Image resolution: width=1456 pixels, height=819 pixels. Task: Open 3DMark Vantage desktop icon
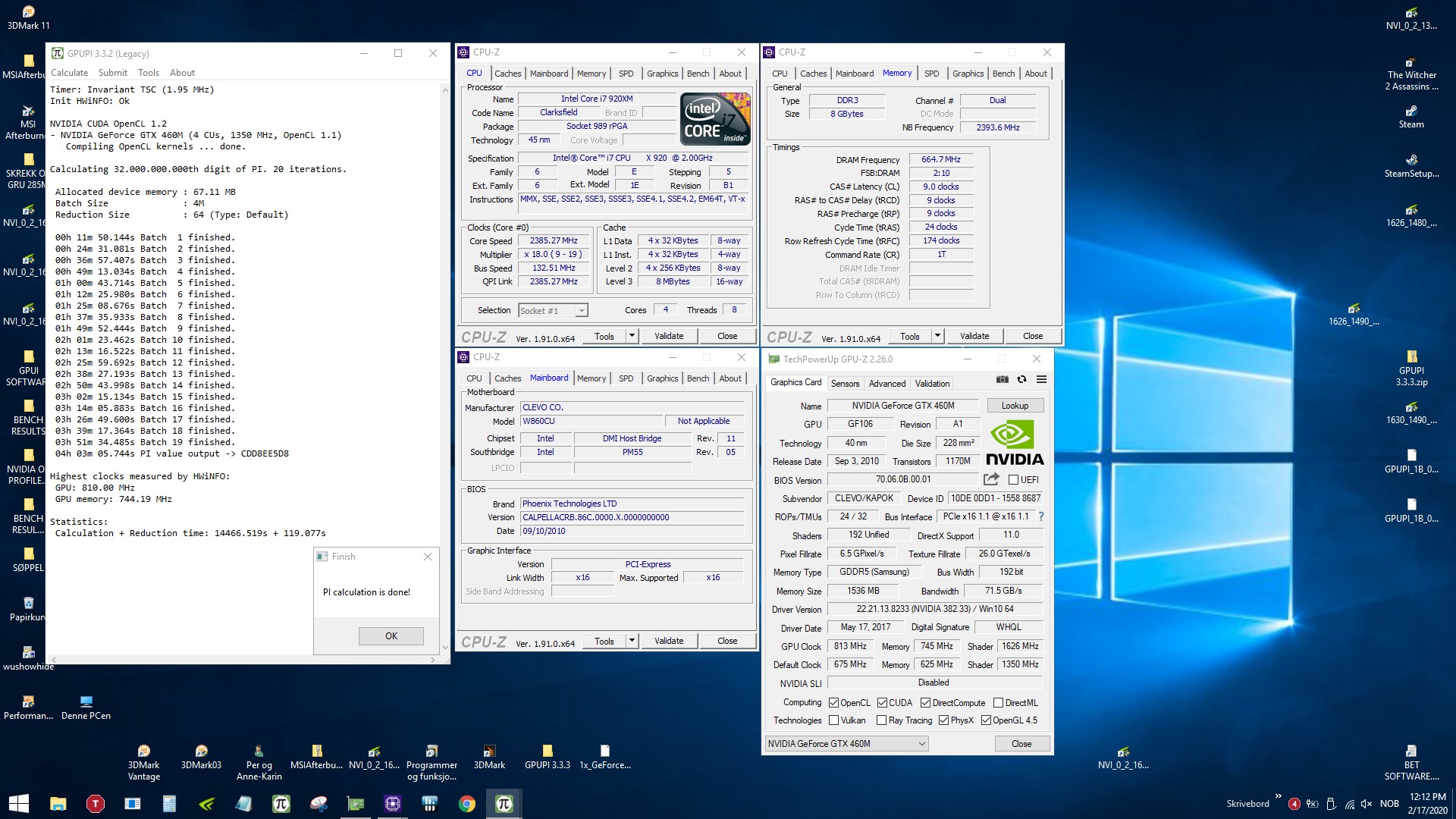144,762
